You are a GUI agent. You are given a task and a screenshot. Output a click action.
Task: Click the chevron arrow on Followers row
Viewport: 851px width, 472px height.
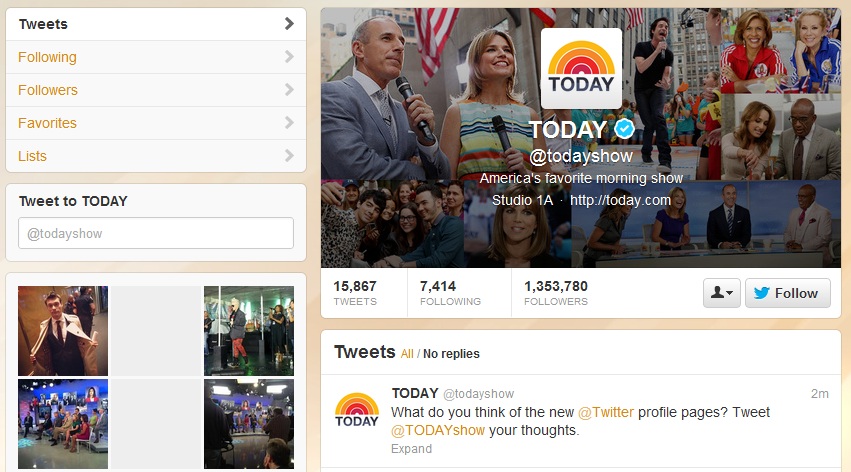pos(289,90)
